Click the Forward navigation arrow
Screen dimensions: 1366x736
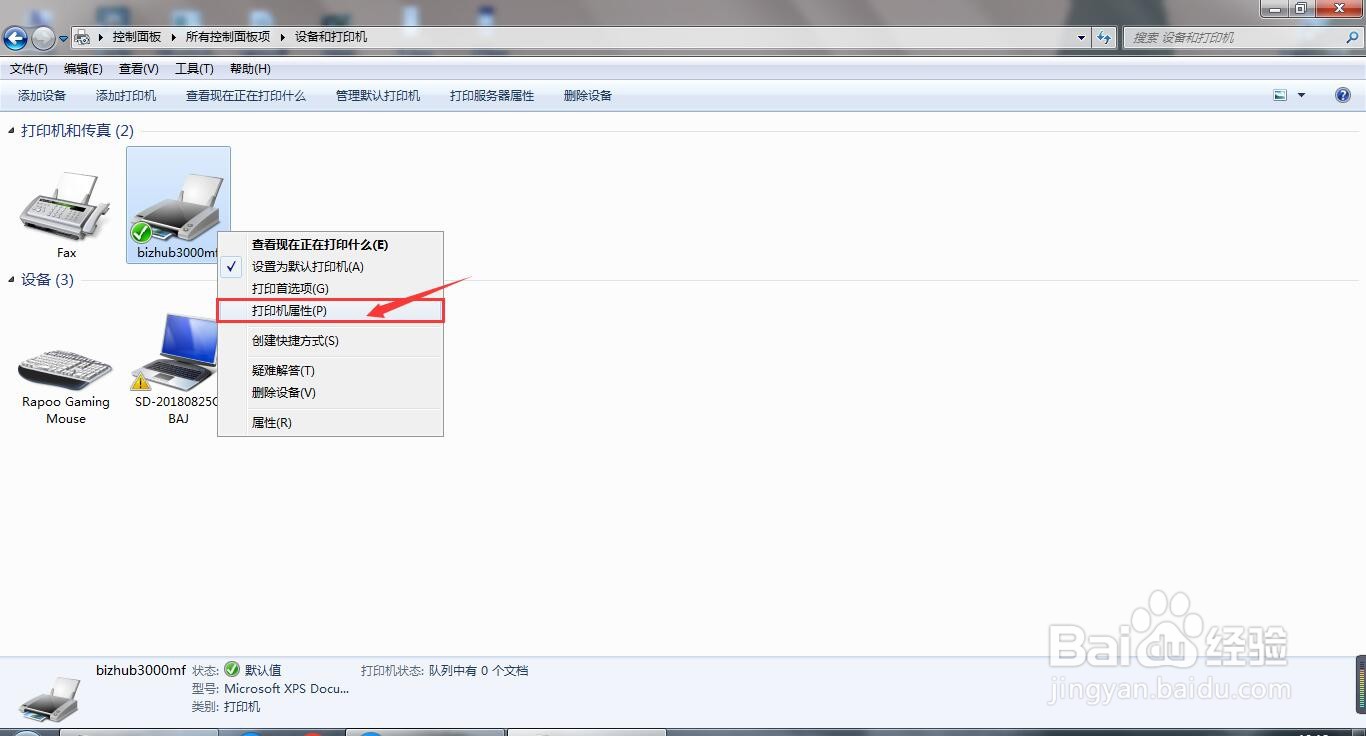[43, 38]
